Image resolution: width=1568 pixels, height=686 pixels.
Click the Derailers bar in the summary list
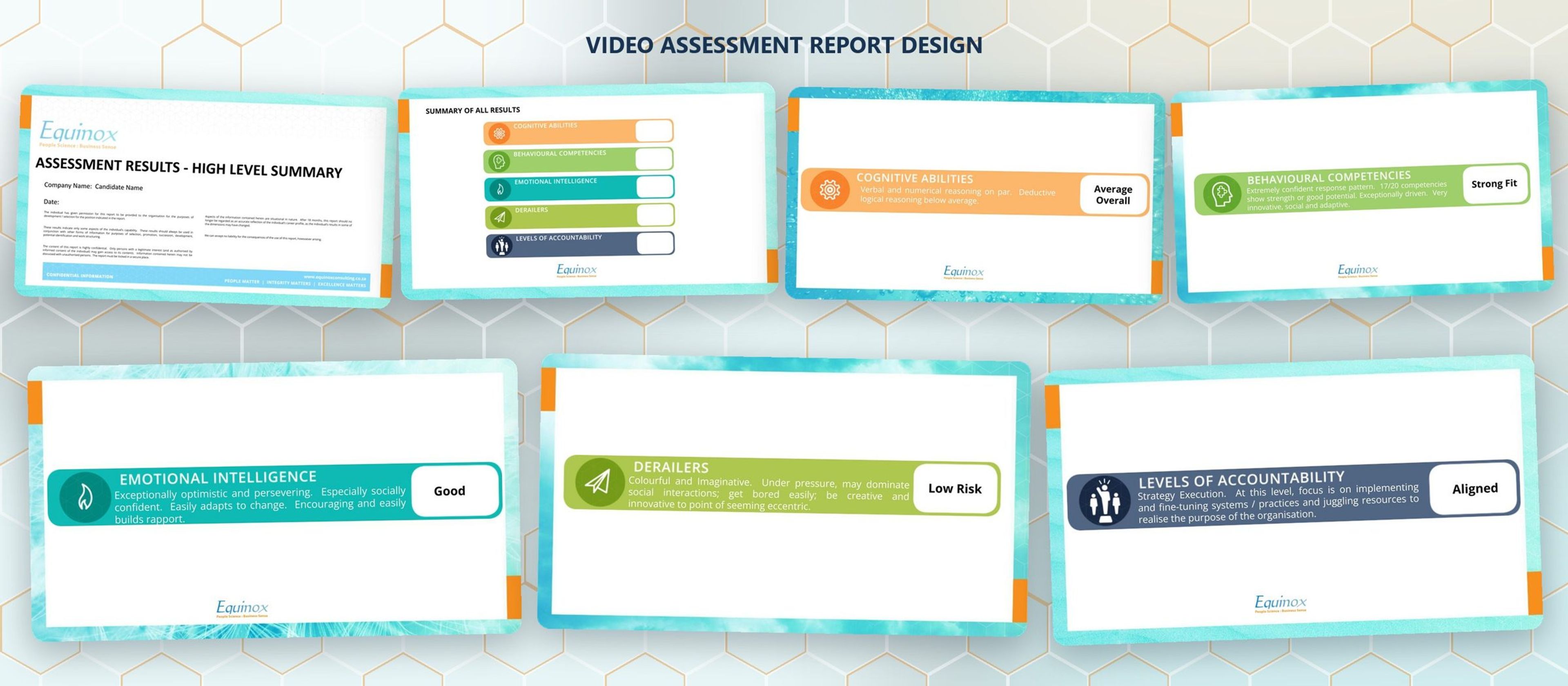click(579, 216)
